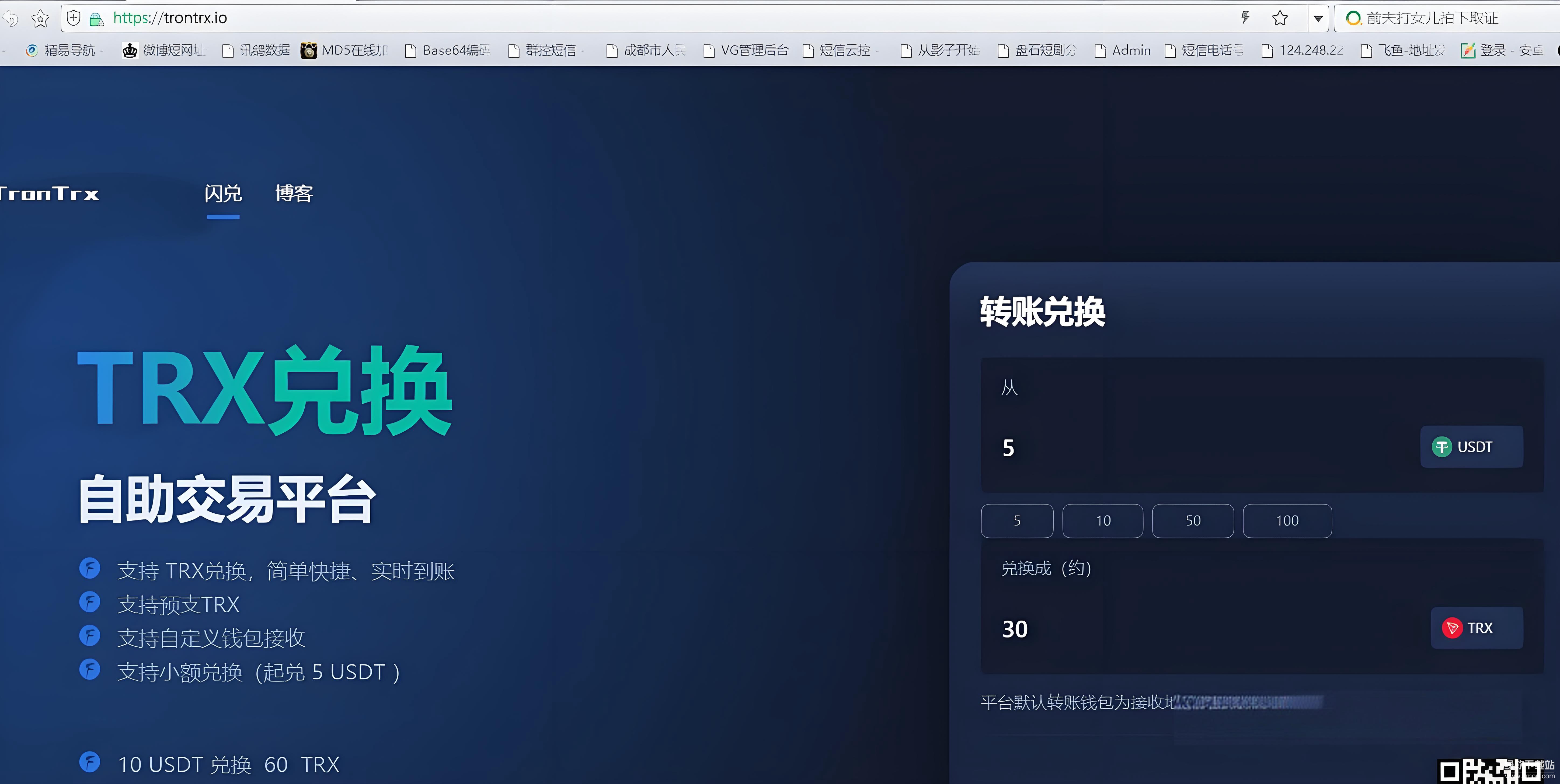This screenshot has width=1560, height=784.
Task: Open the 从影子开始 bookmark
Action: (x=940, y=50)
